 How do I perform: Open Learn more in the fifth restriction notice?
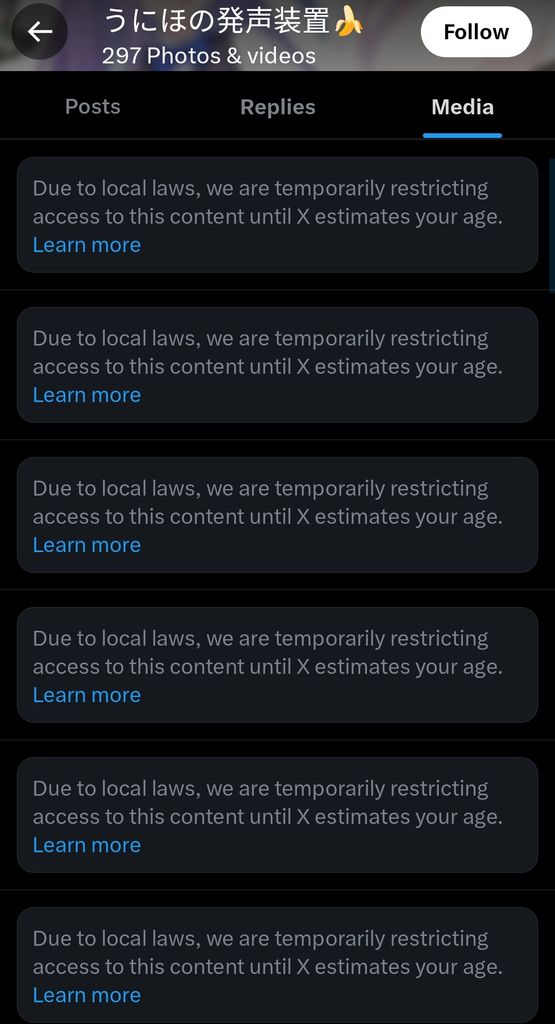coord(87,844)
